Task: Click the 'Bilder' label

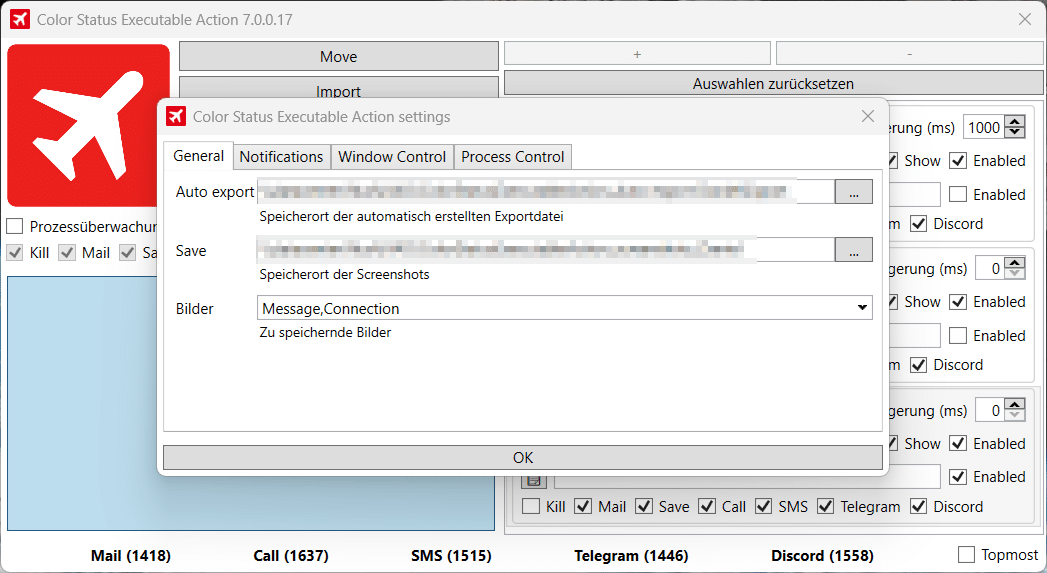Action: [x=194, y=309]
